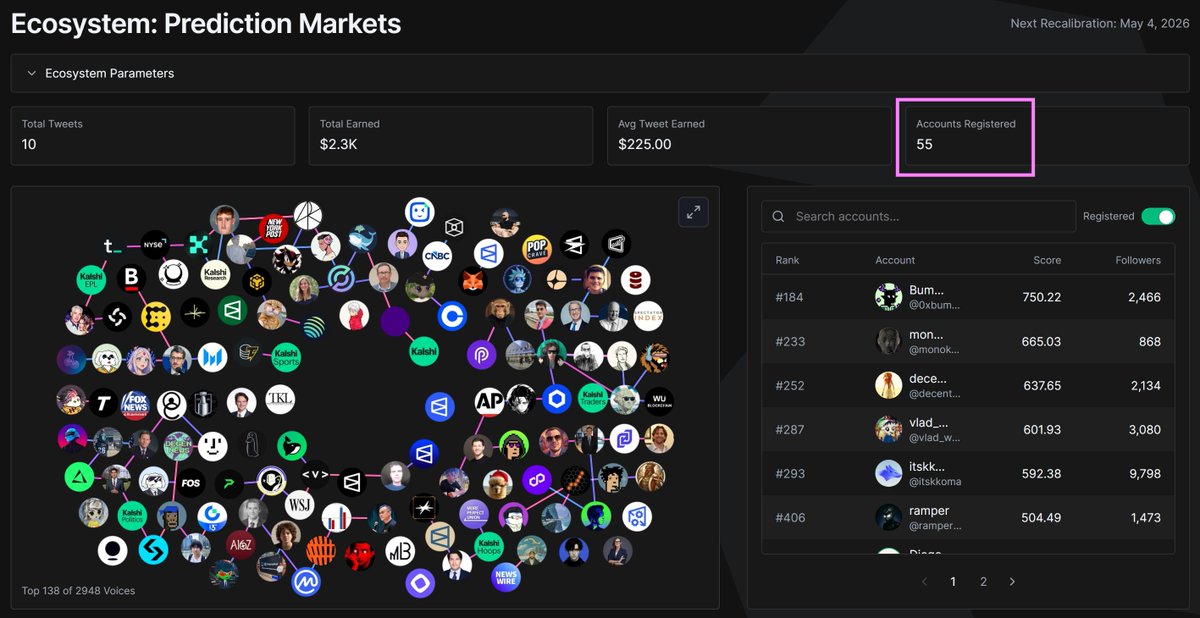
Task: Click the Total Earned stat card
Action: click(451, 136)
